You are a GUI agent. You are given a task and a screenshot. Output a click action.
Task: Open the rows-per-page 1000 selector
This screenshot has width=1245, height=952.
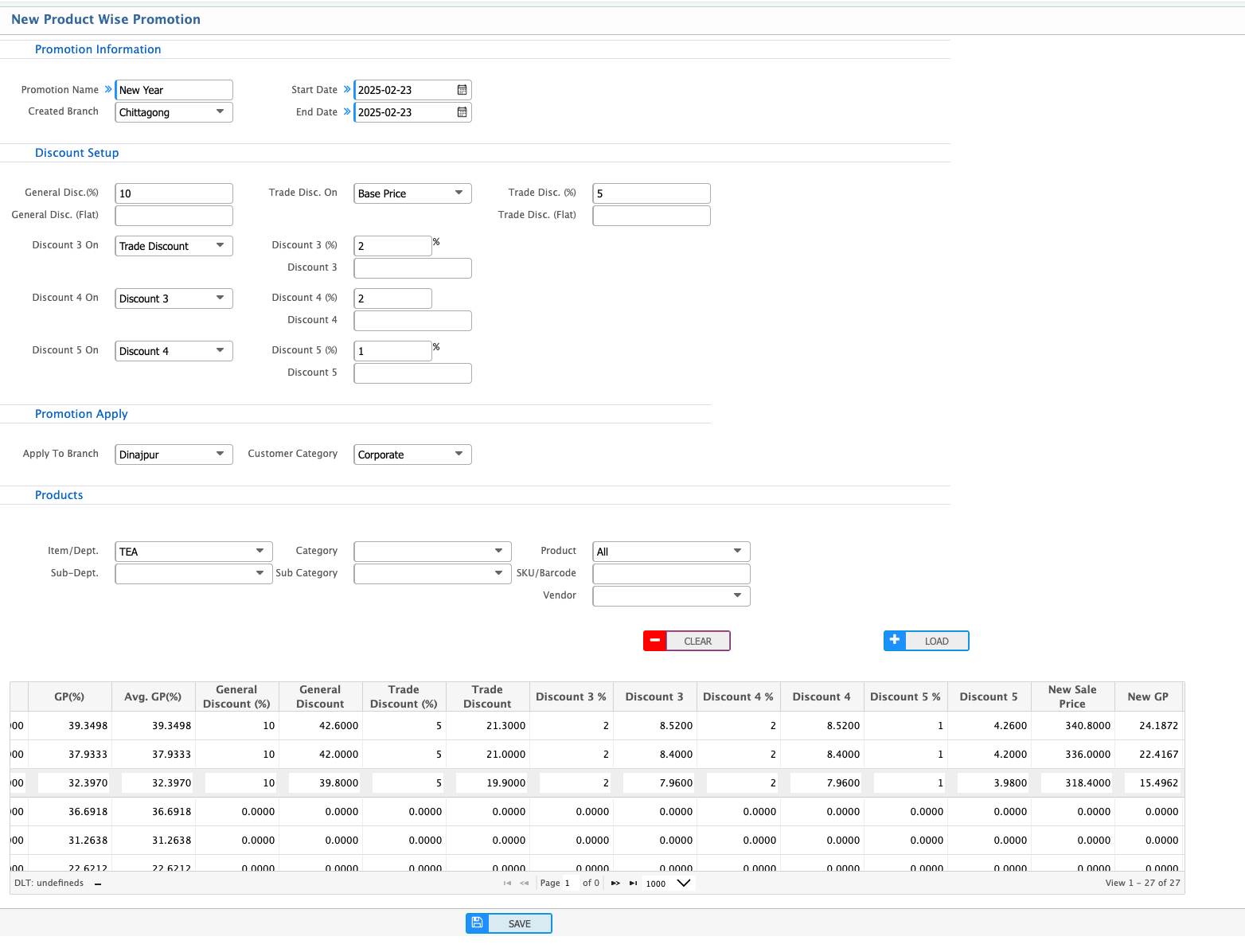pos(683,883)
